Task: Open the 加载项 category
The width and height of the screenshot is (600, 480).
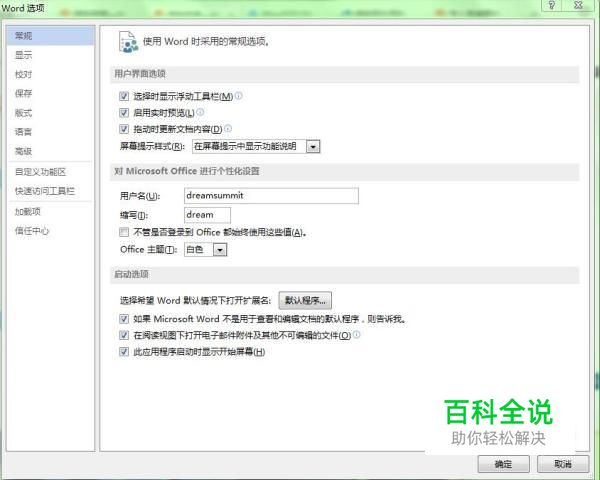Action: [x=28, y=212]
